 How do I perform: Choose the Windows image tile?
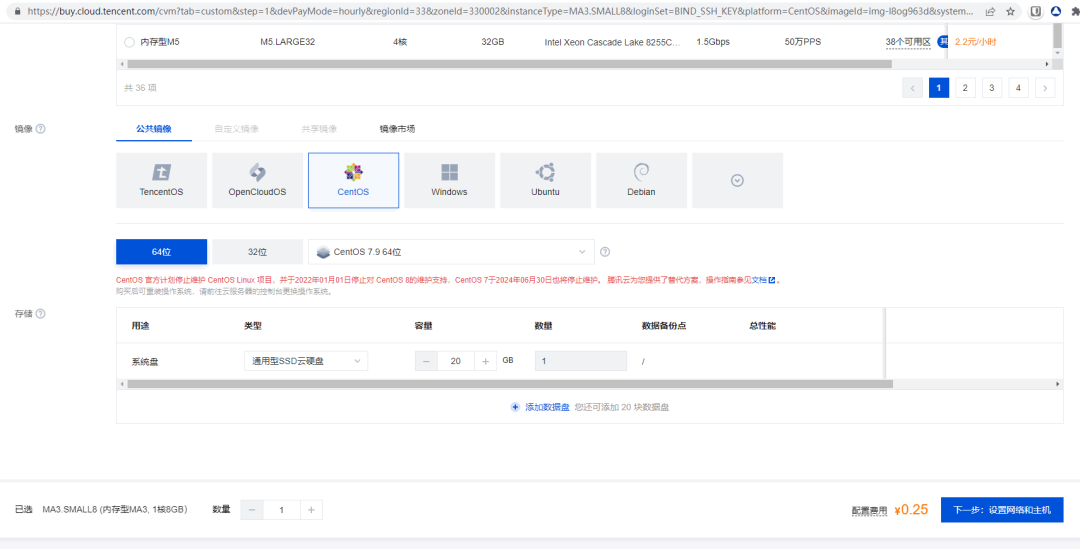click(x=449, y=180)
